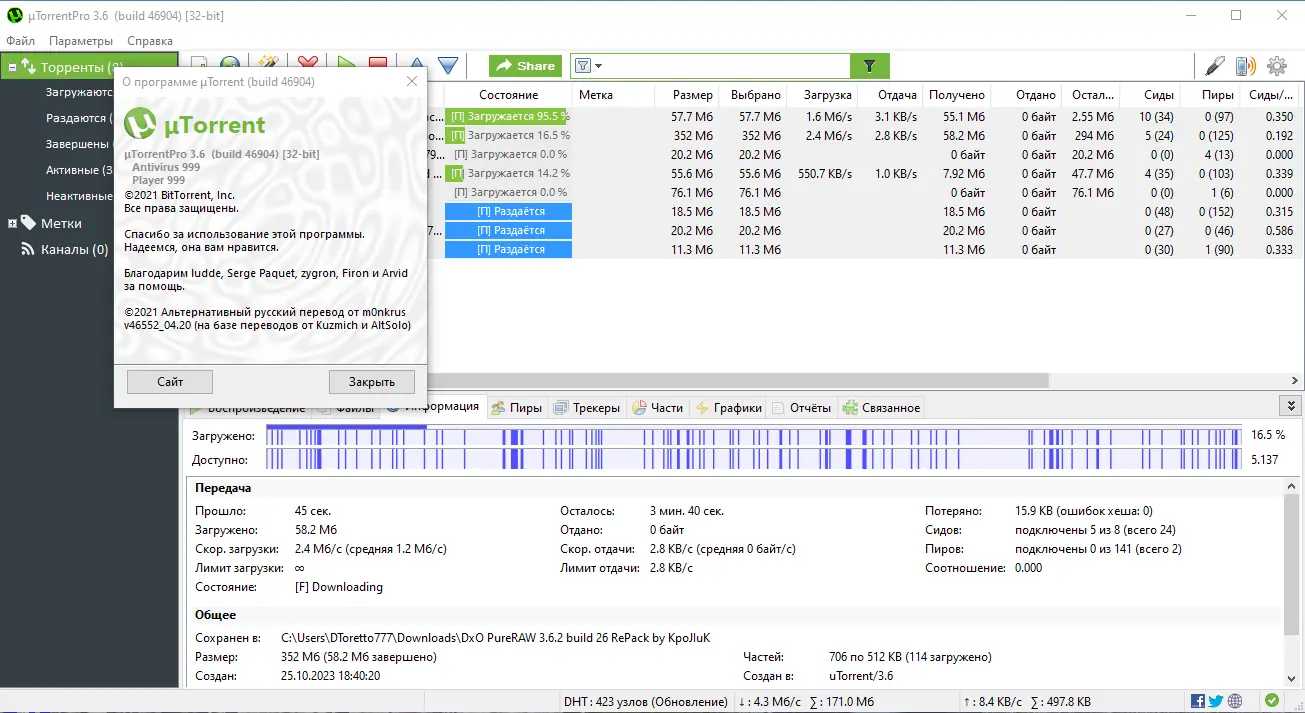Screen dimensions: 1305x713
Task: Click the green network status checkmark icon
Action: click(1271, 701)
